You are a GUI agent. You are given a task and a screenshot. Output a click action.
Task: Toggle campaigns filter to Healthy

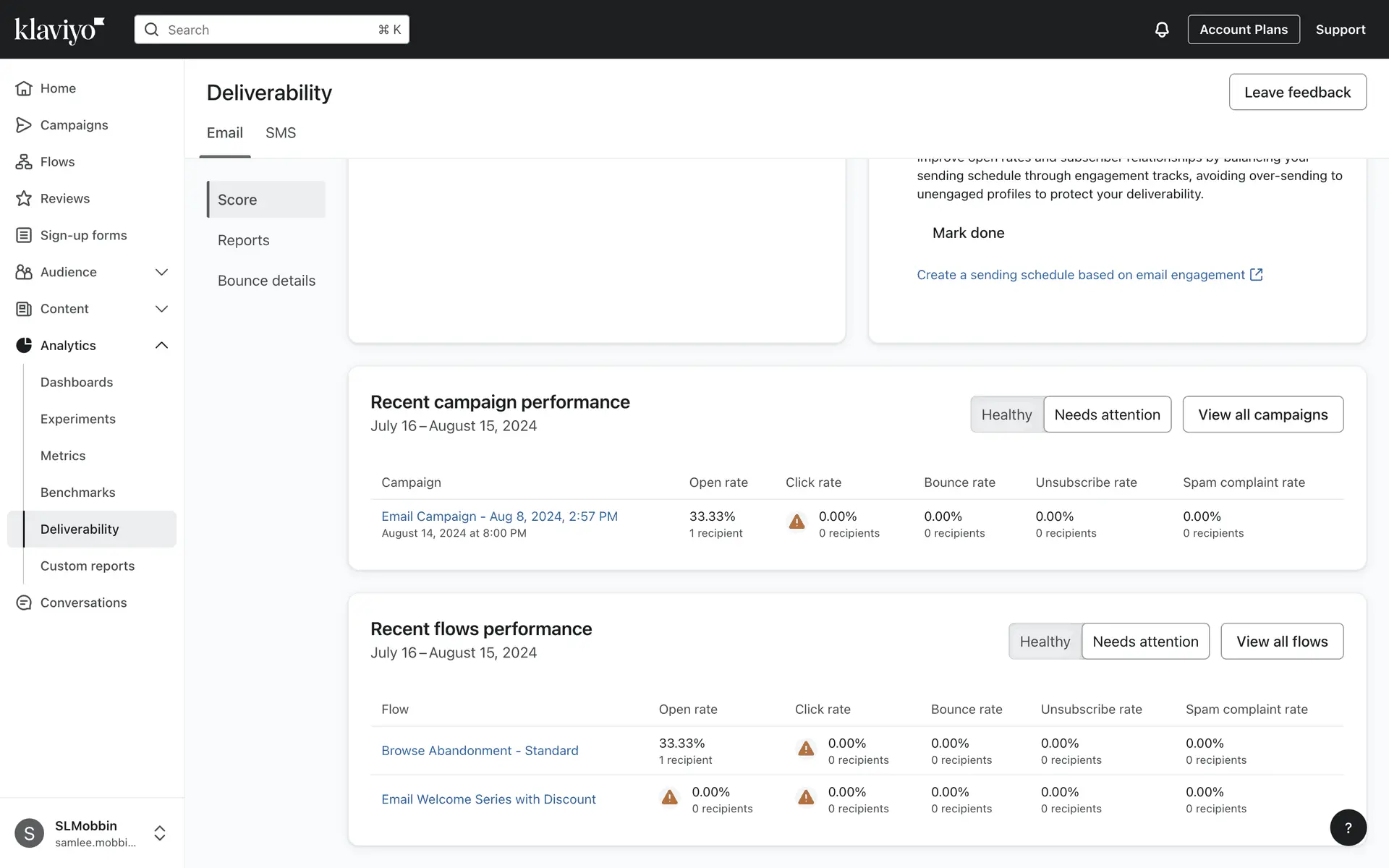click(1006, 414)
